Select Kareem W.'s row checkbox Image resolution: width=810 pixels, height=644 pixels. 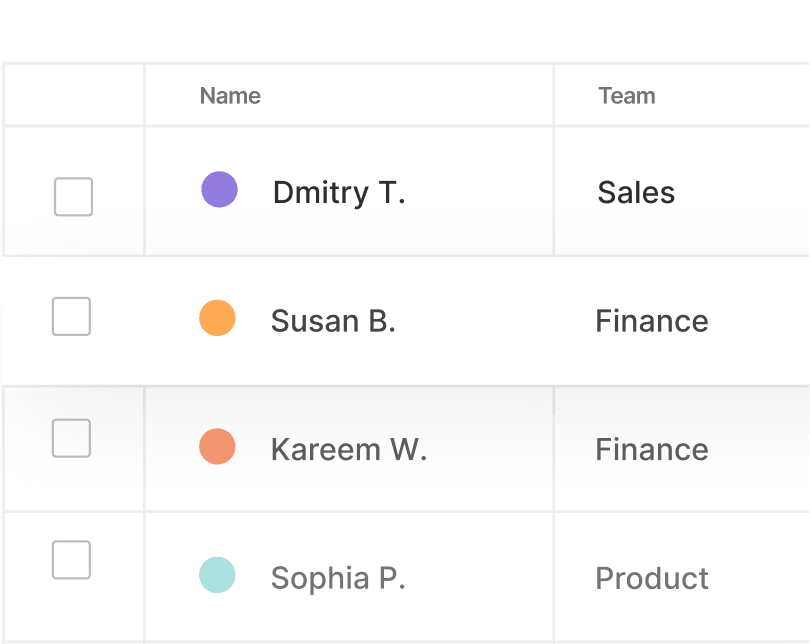coord(71,438)
